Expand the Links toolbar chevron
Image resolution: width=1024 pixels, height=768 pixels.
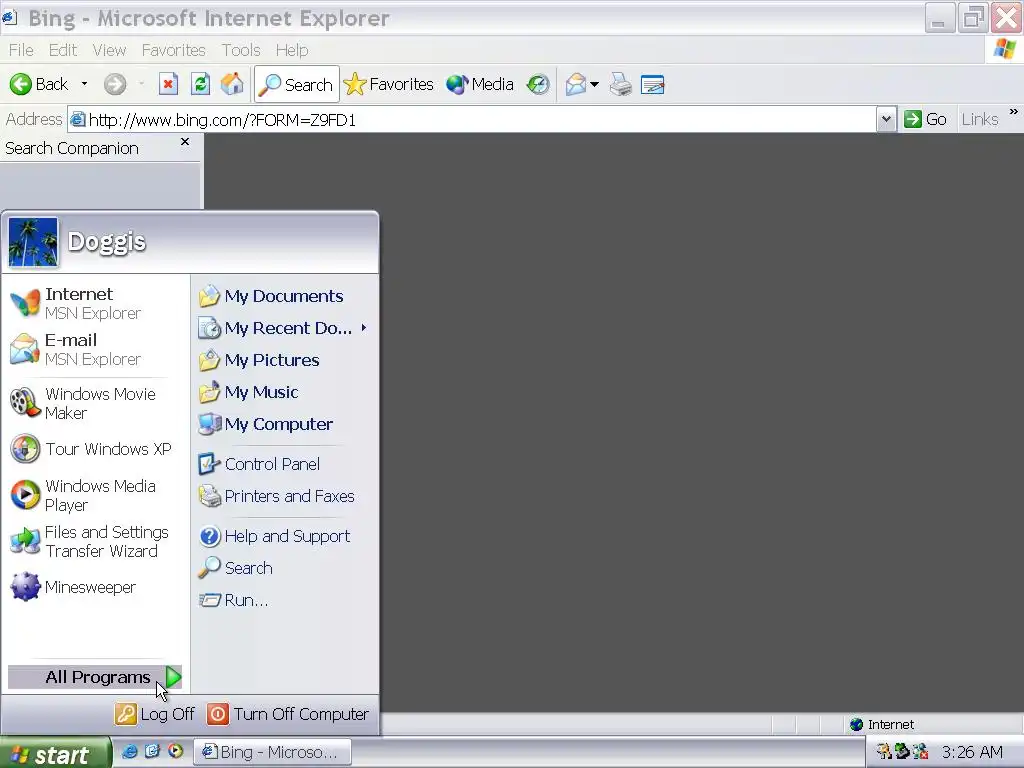[1014, 112]
